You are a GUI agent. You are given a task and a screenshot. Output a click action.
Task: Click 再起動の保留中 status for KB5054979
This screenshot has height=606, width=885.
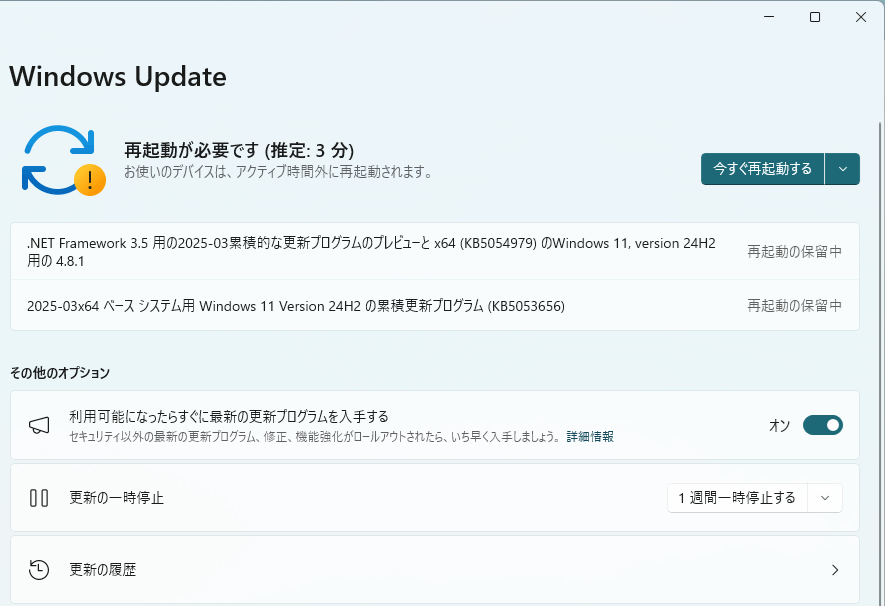tap(794, 252)
